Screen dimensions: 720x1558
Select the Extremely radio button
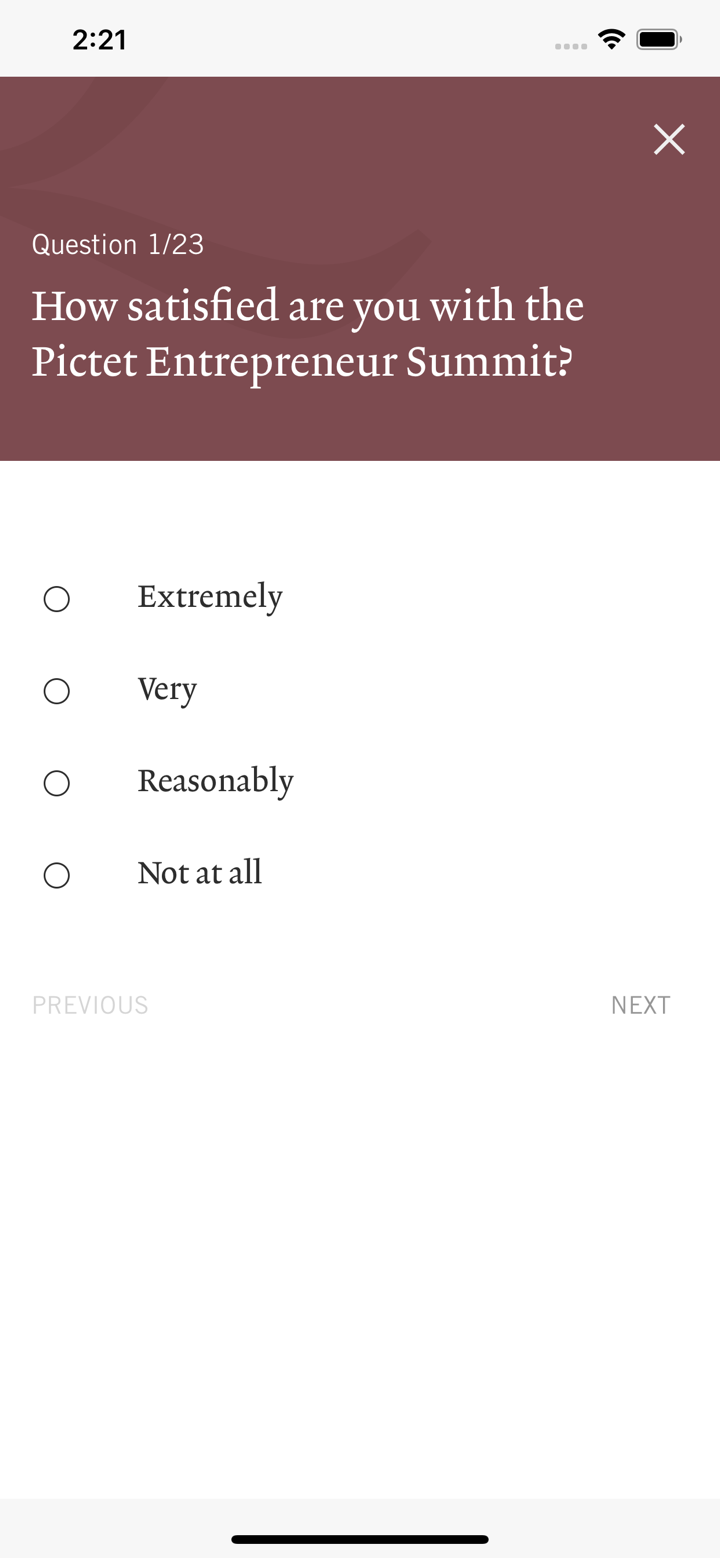tap(57, 599)
